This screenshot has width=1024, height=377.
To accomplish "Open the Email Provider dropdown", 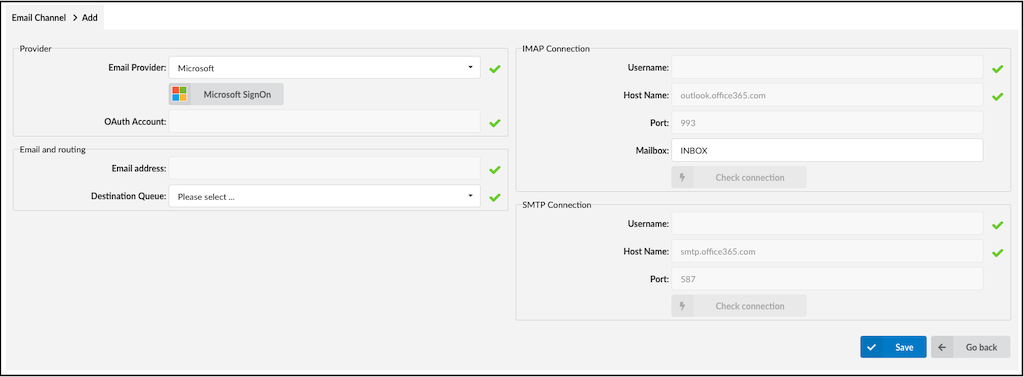I will pos(325,68).
